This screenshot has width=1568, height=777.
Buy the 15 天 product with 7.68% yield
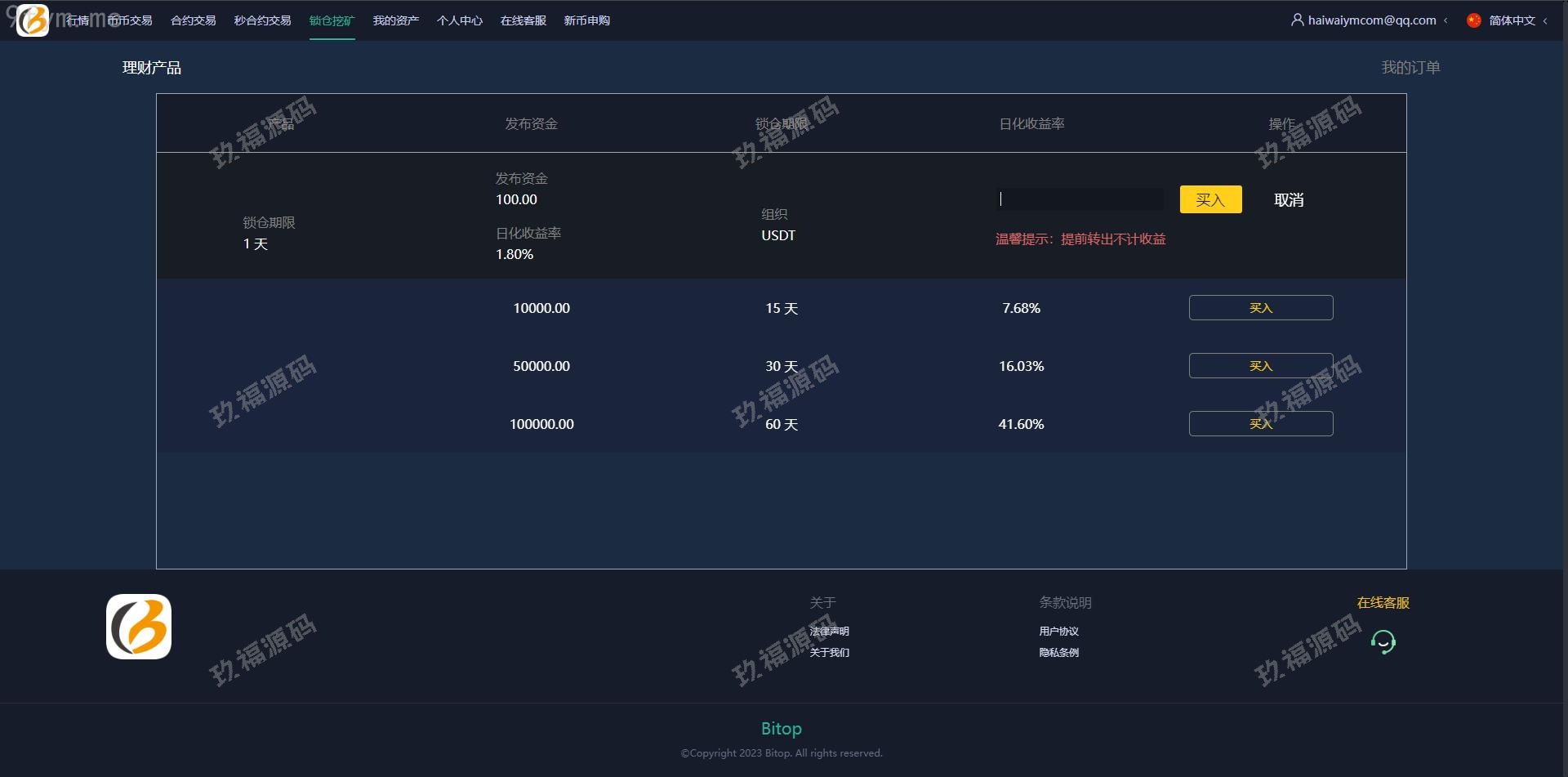click(1260, 308)
